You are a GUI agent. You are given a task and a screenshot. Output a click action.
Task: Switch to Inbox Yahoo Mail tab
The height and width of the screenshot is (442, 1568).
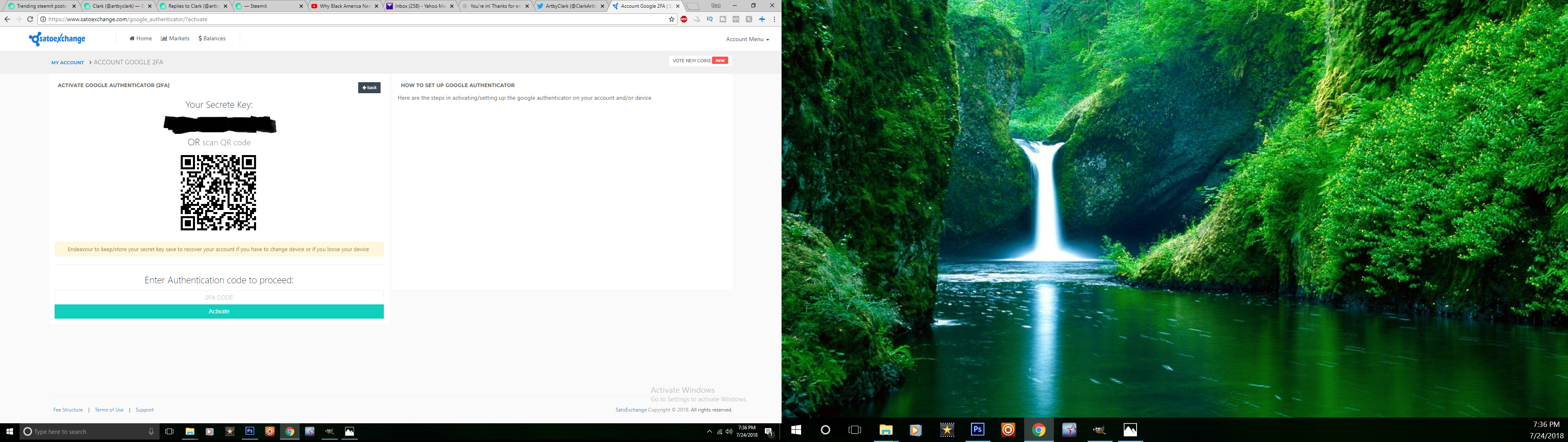click(420, 6)
